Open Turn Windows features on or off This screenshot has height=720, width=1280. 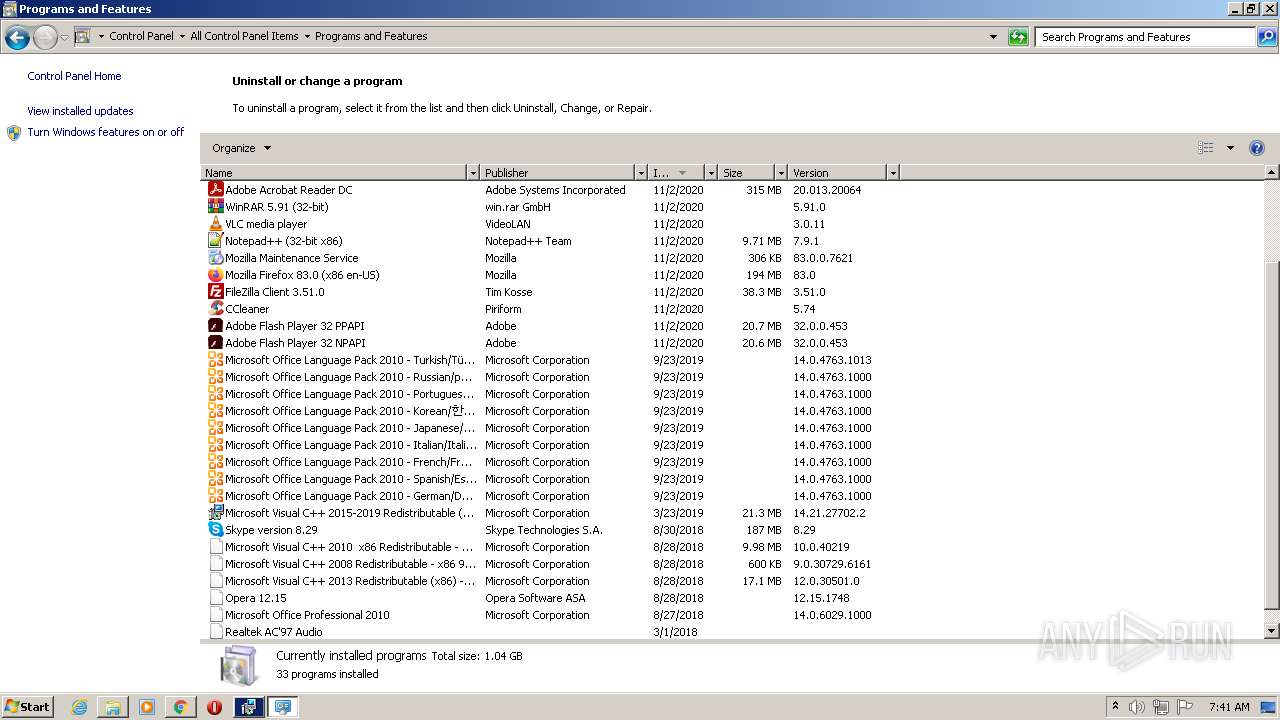105,132
